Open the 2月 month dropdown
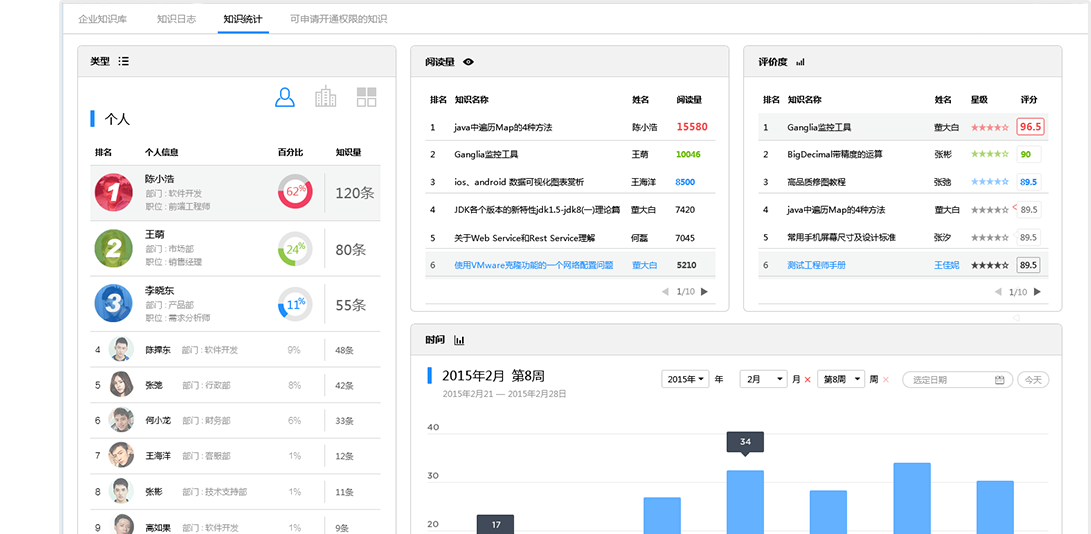Screen dimensions: 1091x534 coord(763,379)
